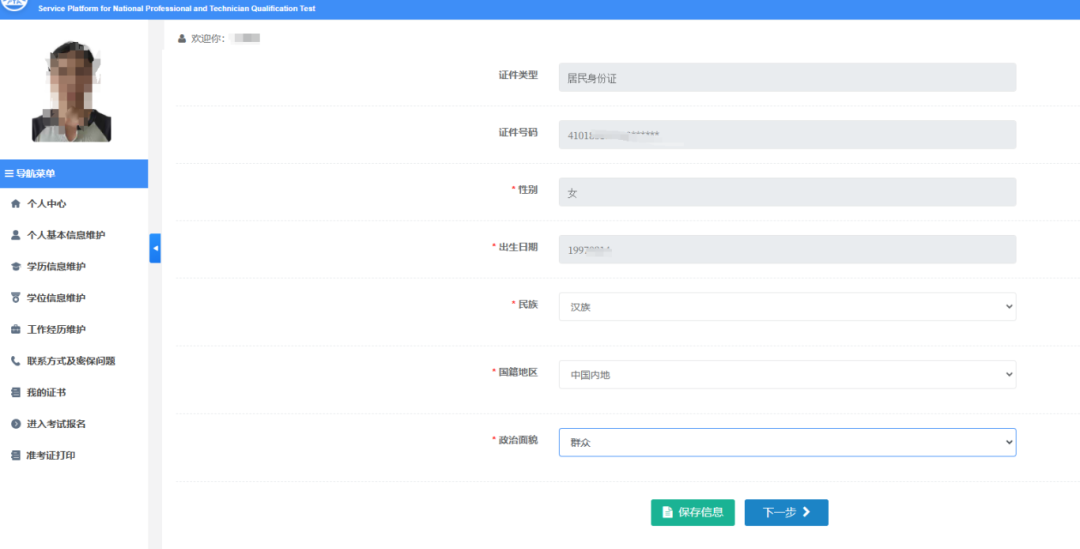Click the green 保存信息 button
The image size is (1080, 549).
point(693,512)
